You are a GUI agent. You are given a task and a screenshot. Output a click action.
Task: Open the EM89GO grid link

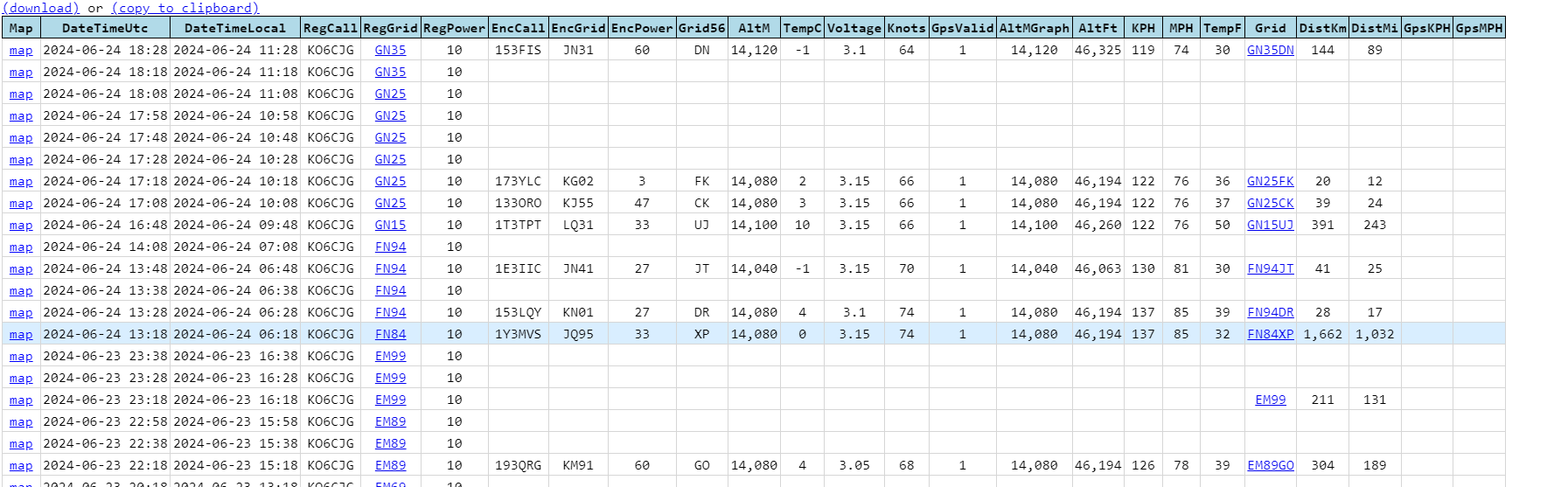click(1270, 465)
